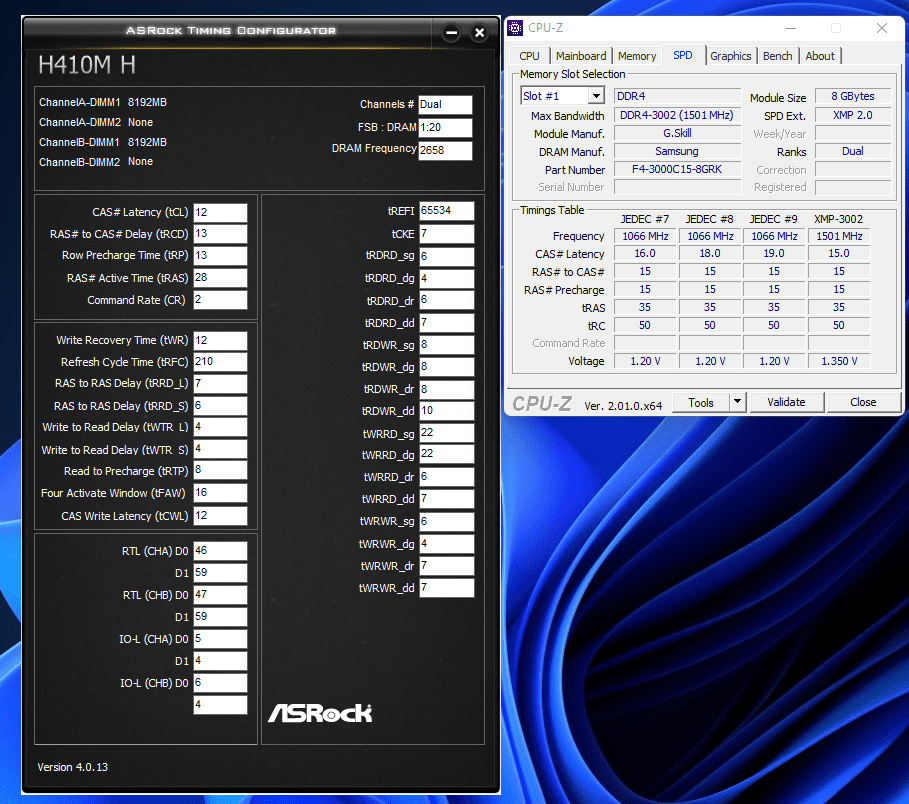Click the FSB : DRAM ratio field
The width and height of the screenshot is (909, 804).
coord(445,128)
